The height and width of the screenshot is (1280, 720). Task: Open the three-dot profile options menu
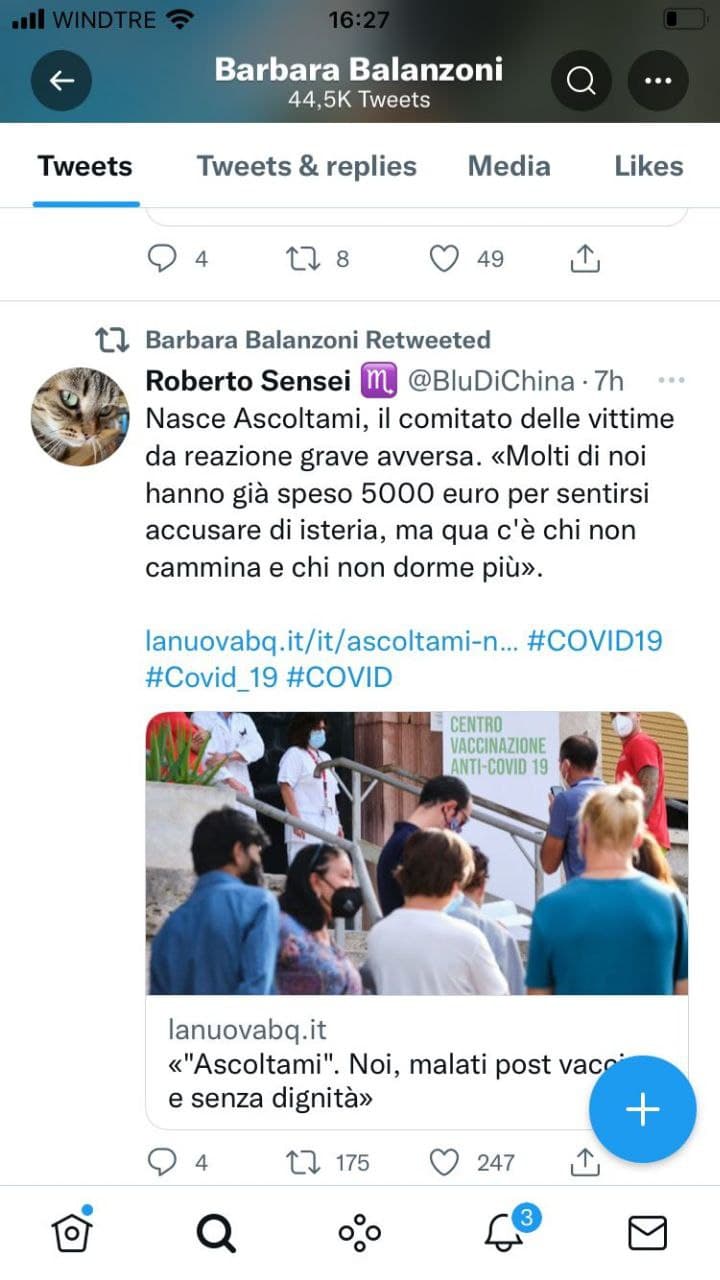pyautogui.click(x=657, y=80)
